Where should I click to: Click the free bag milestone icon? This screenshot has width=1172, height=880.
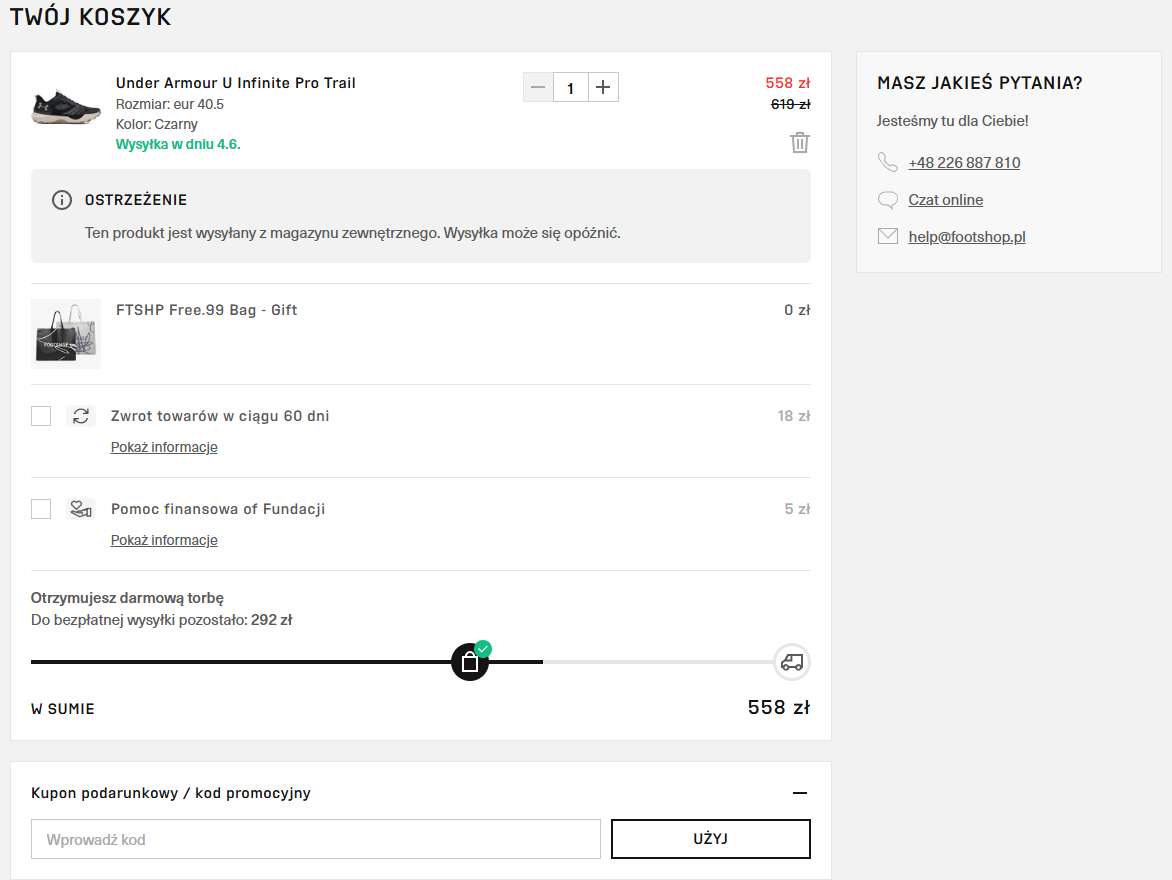(x=470, y=662)
